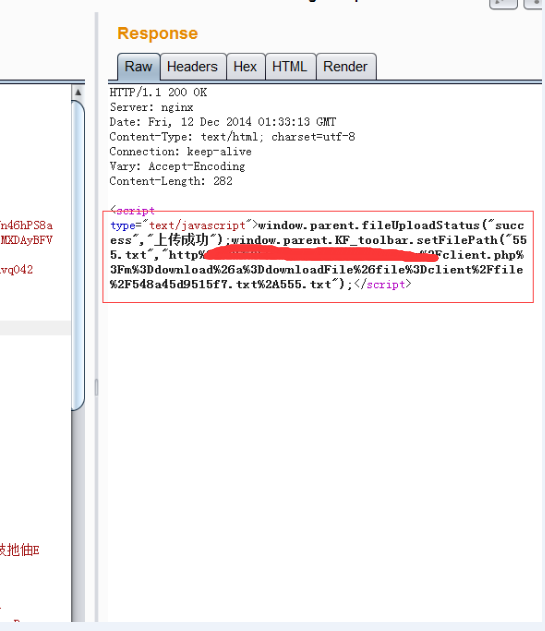Click the 'MXDAyBFV' text in request pane
The image size is (545, 631).
(27, 240)
